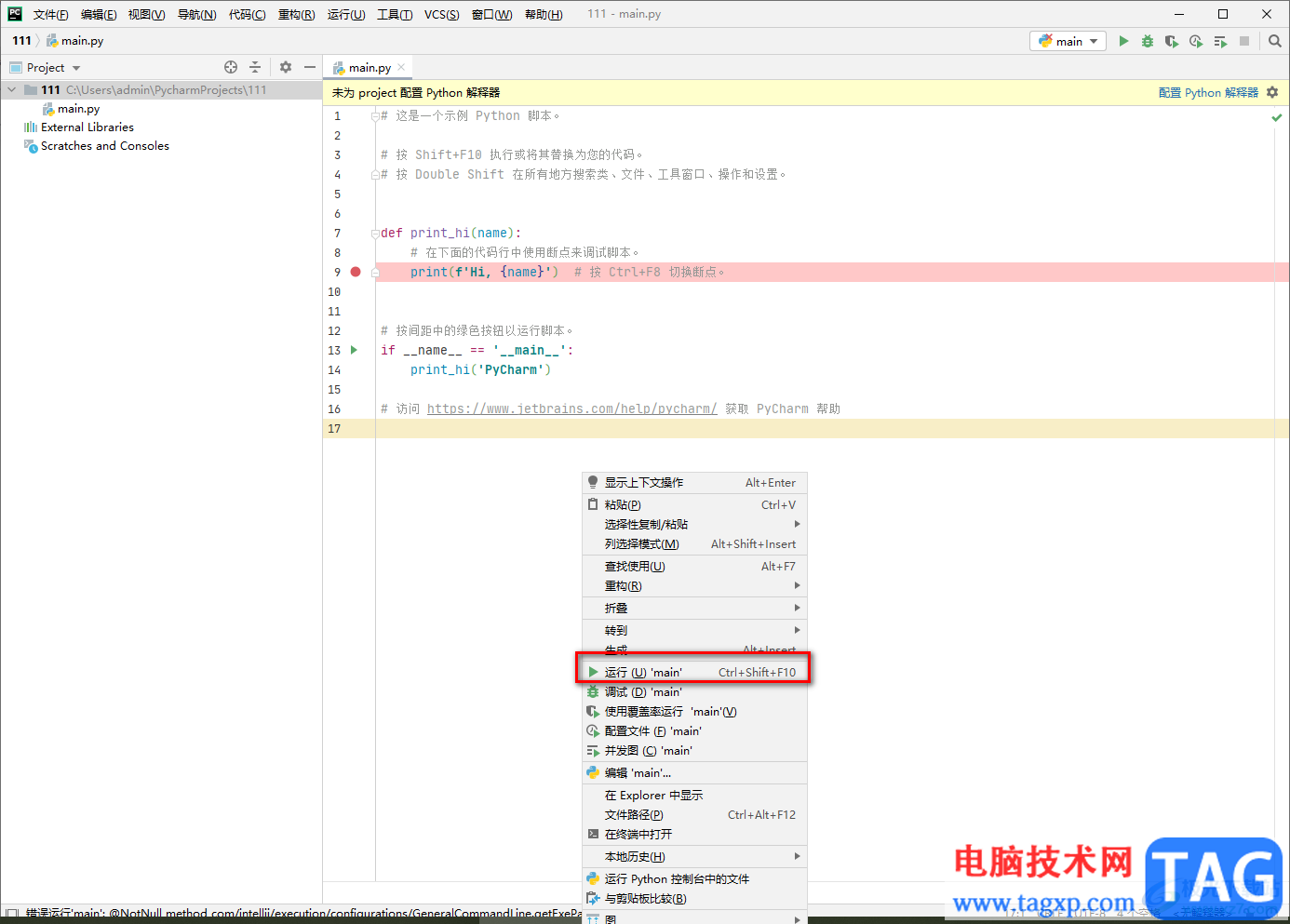The height and width of the screenshot is (924, 1290).
Task: Run the main configuration with green play icon
Action: 1123,41
